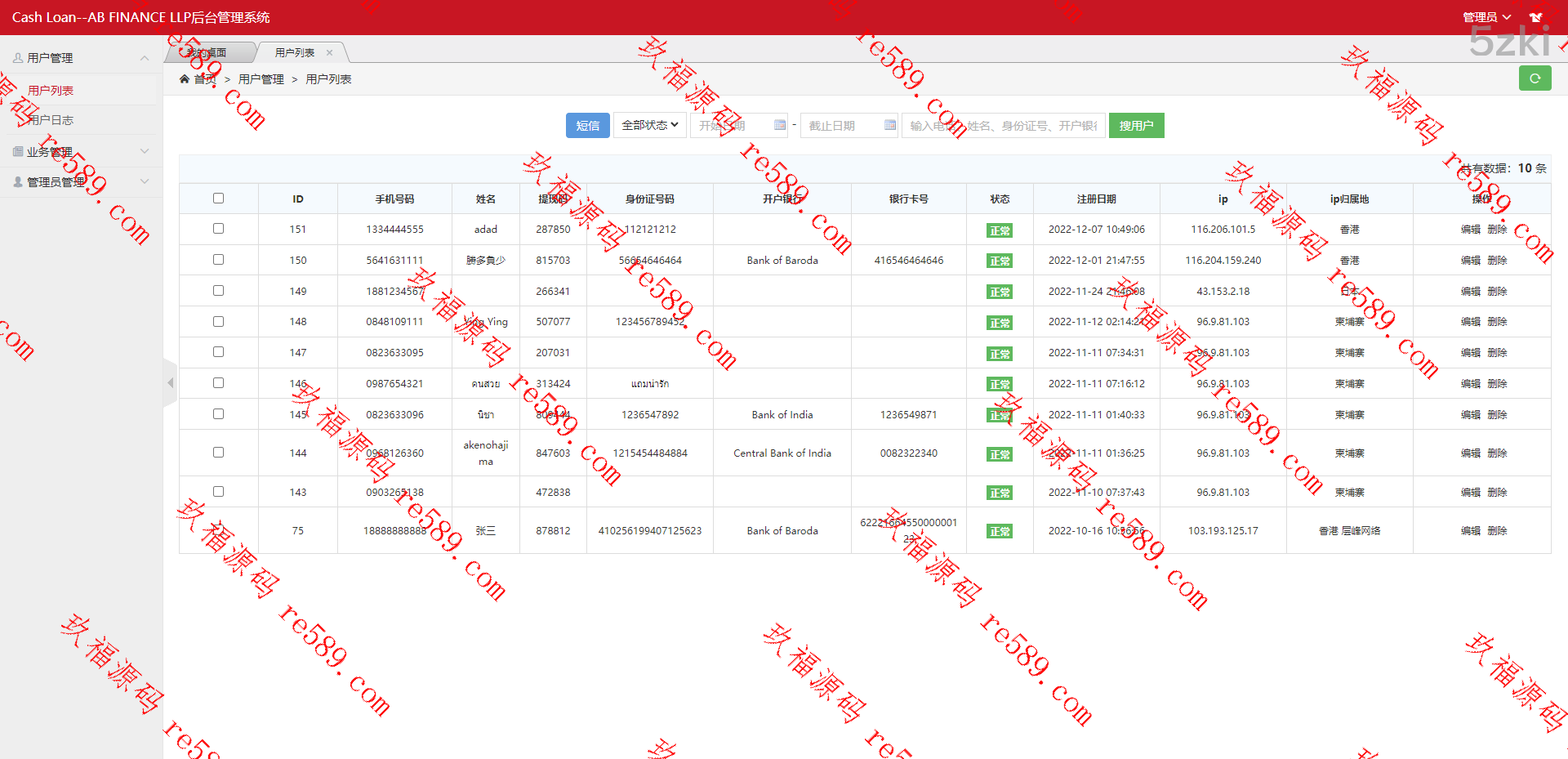The height and width of the screenshot is (759, 1568).
Task: Close the 用户列表 tab with the x icon
Action: tap(330, 53)
